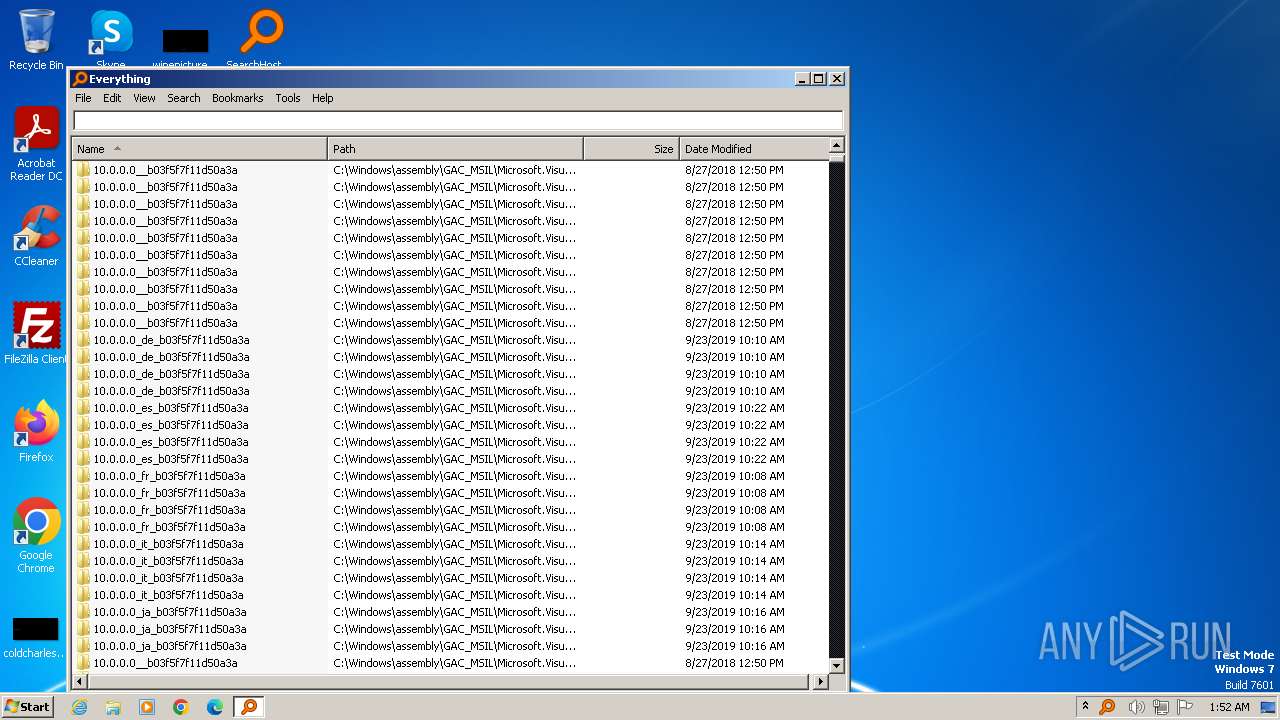
Task: Select the coldcharles desktop file
Action: click(36, 637)
